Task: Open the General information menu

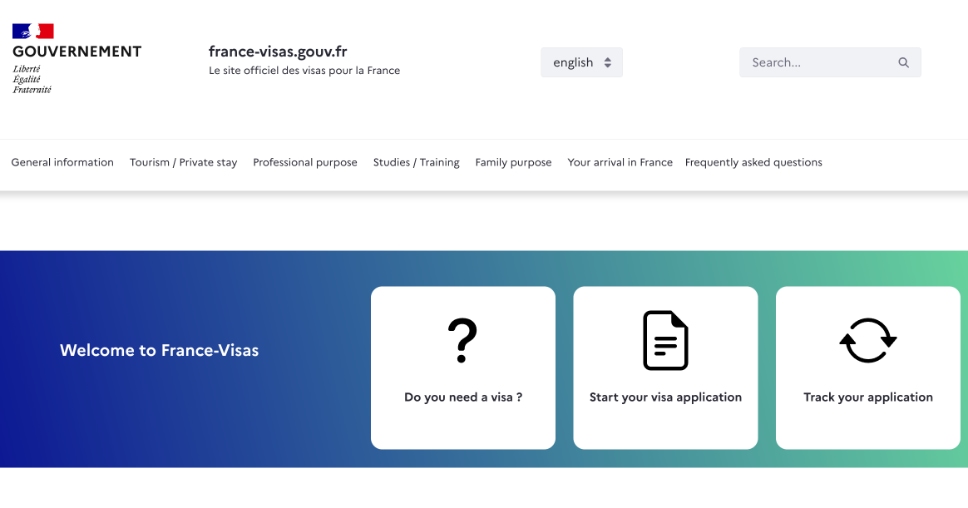Action: pos(62,162)
